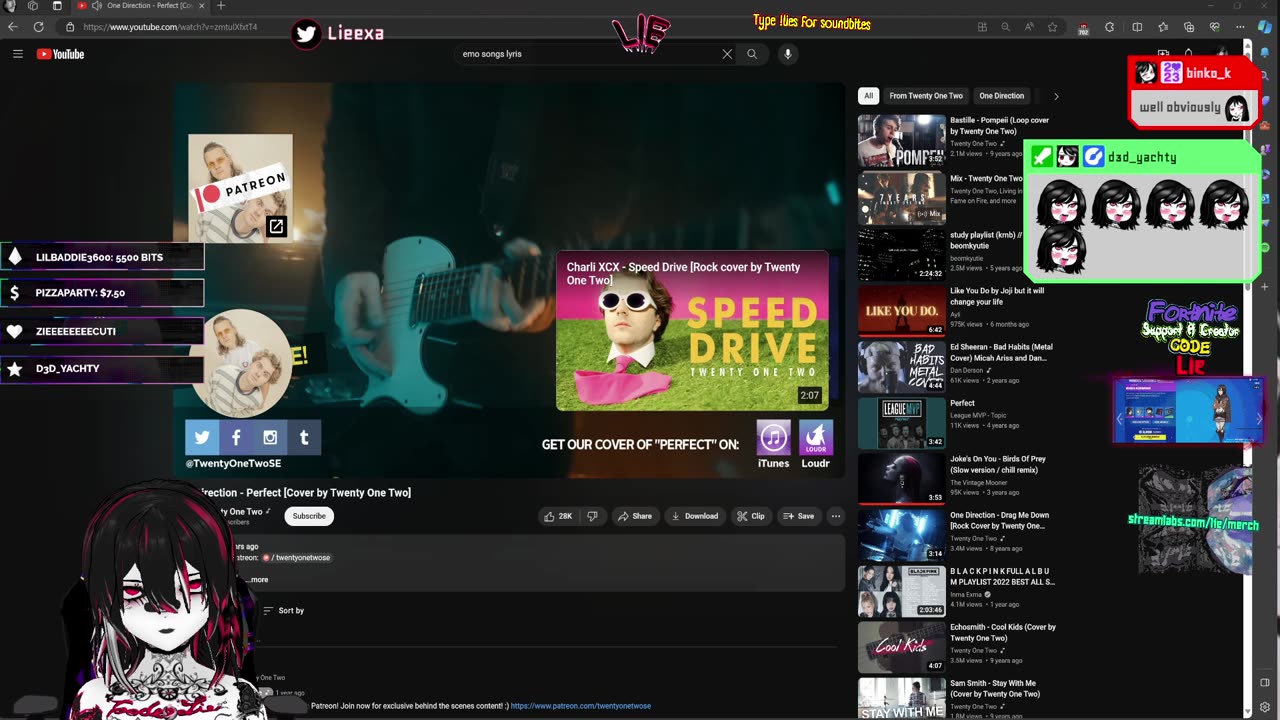Viewport: 1280px width, 720px height.
Task: Open the Patreon end-screen card
Action: [240, 189]
